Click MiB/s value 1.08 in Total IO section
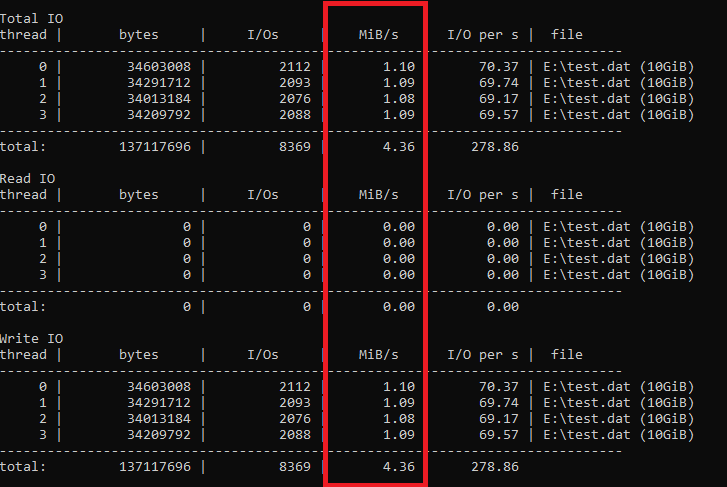Image resolution: width=727 pixels, height=487 pixels. 399,99
